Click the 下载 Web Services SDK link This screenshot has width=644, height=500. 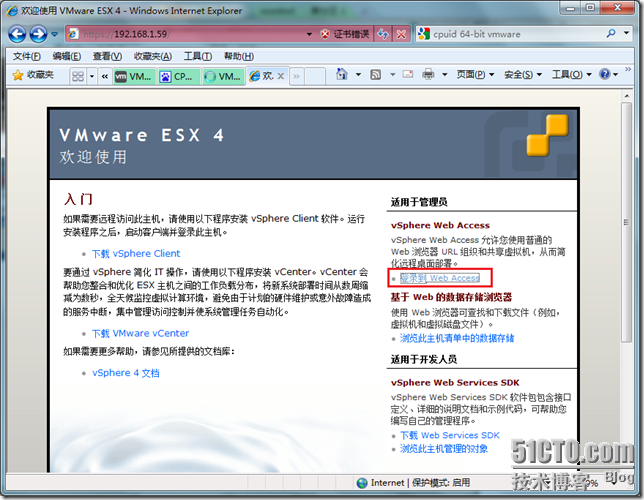[x=450, y=435]
